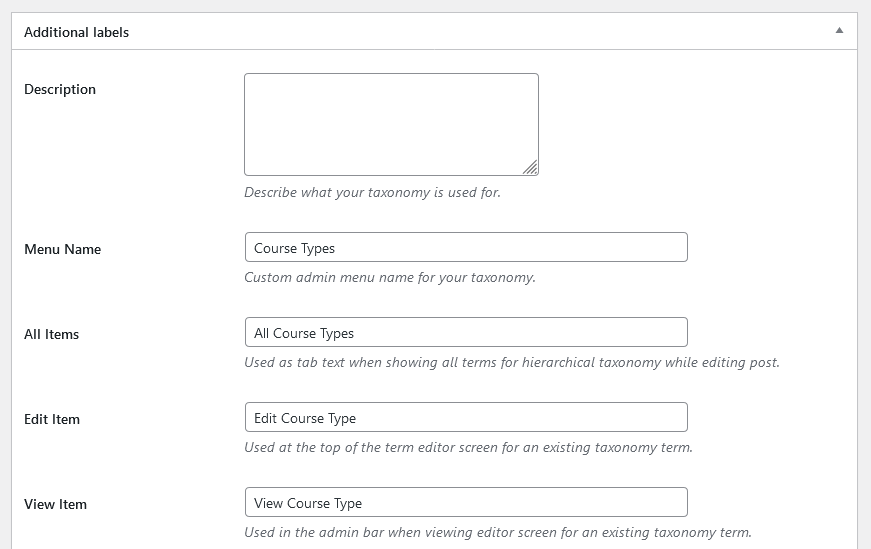
Task: Click the 'All Course Types' text in its field
Action: [304, 333]
